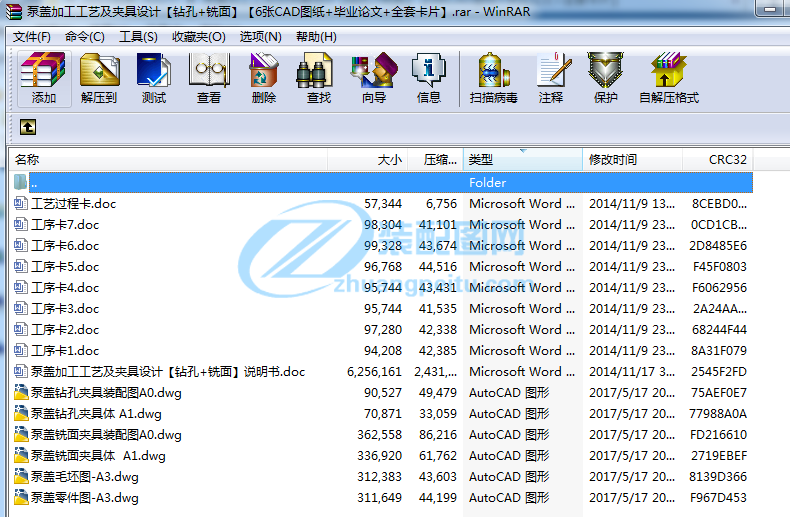Click the 删除 (Delete) toolbar icon
The height and width of the screenshot is (517, 790).
[x=264, y=79]
